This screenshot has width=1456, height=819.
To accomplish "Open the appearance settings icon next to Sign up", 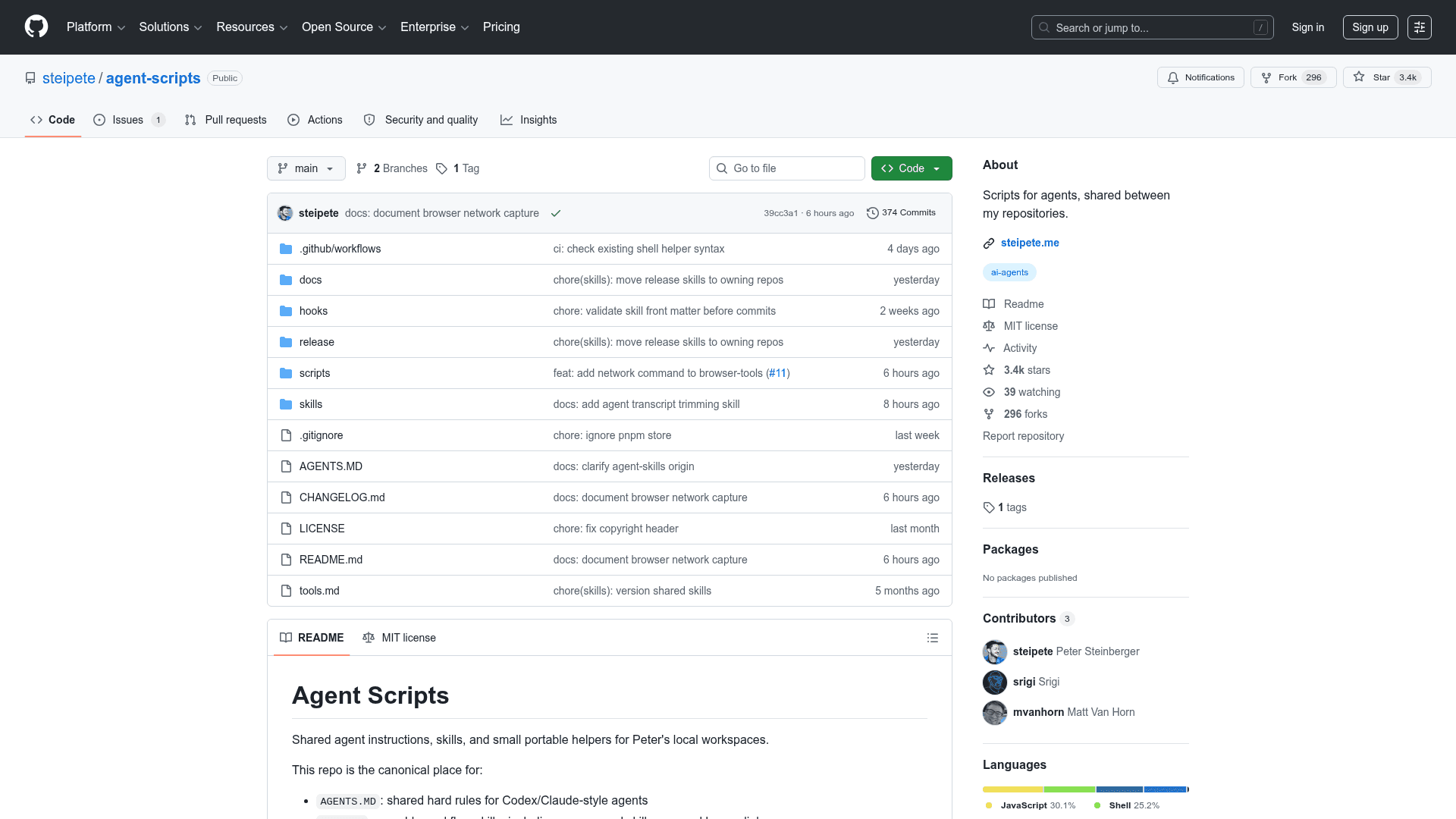I will pos(1420,27).
